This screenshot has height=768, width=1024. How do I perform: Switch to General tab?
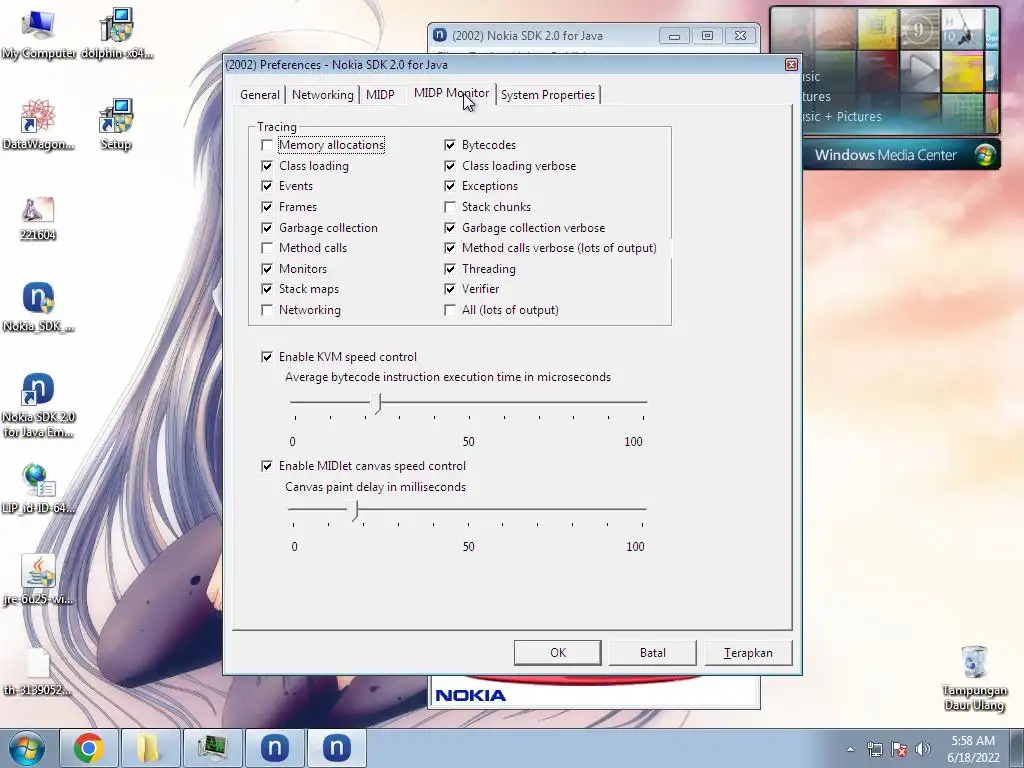tap(259, 95)
